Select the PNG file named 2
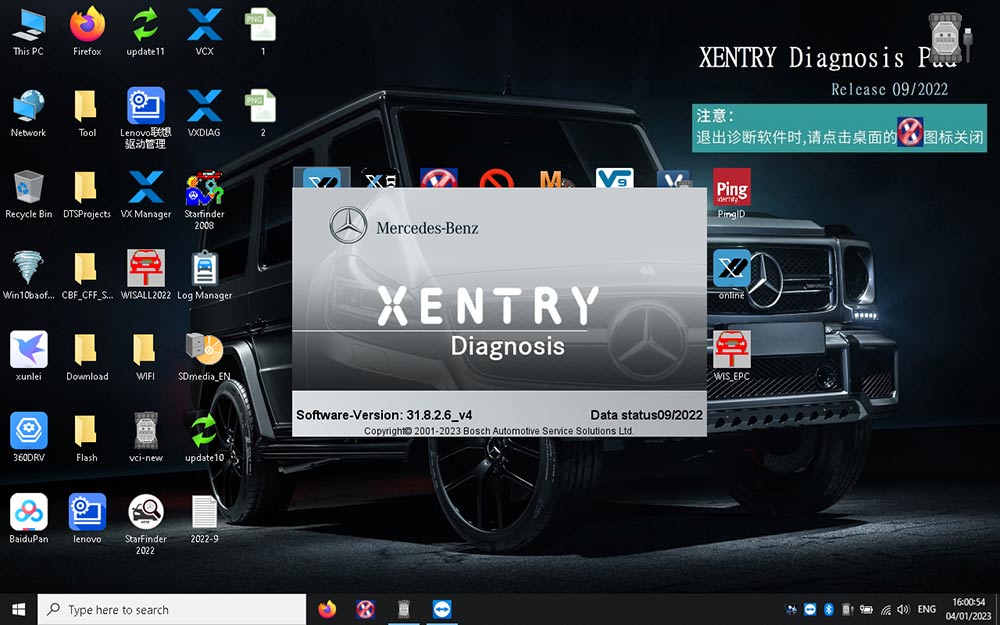1000x625 pixels. pos(262,113)
